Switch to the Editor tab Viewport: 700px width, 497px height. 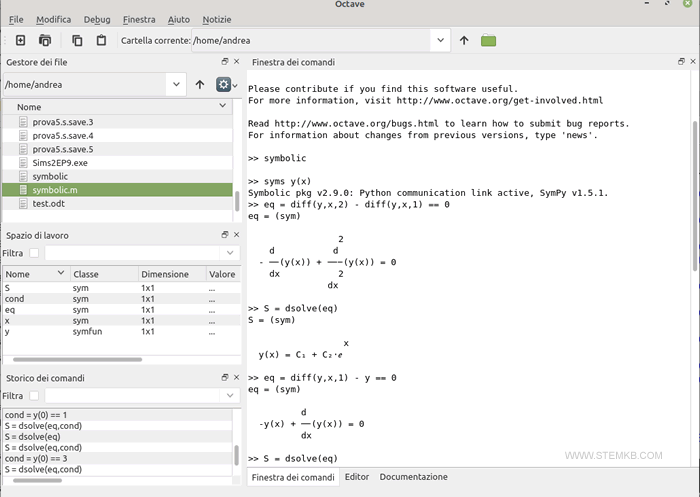pyautogui.click(x=357, y=477)
